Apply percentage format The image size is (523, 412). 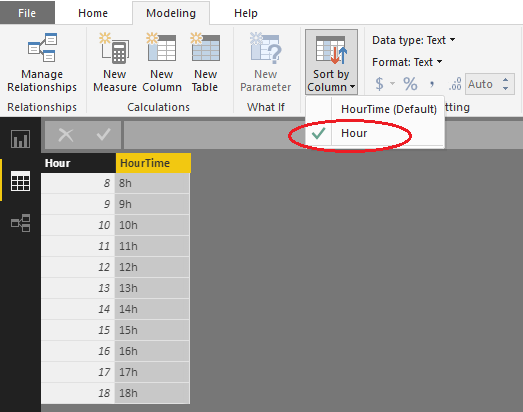[x=410, y=84]
